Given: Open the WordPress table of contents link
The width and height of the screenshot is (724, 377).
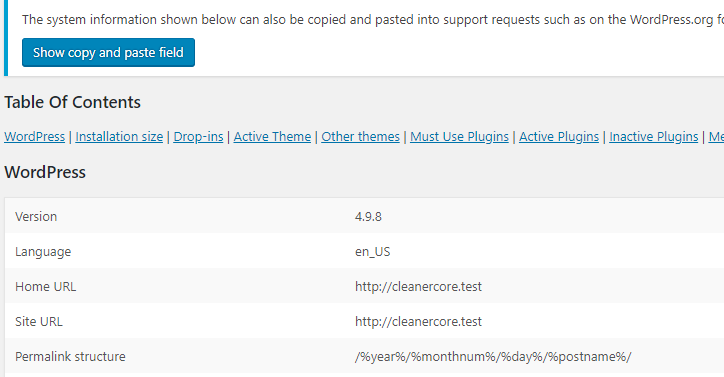Looking at the screenshot, I should (35, 137).
